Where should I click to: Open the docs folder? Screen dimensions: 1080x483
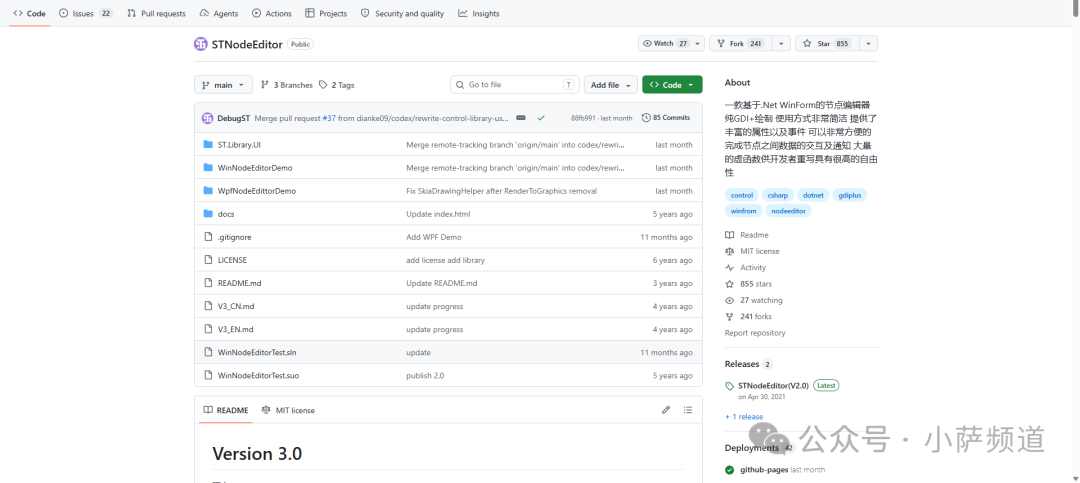point(226,214)
